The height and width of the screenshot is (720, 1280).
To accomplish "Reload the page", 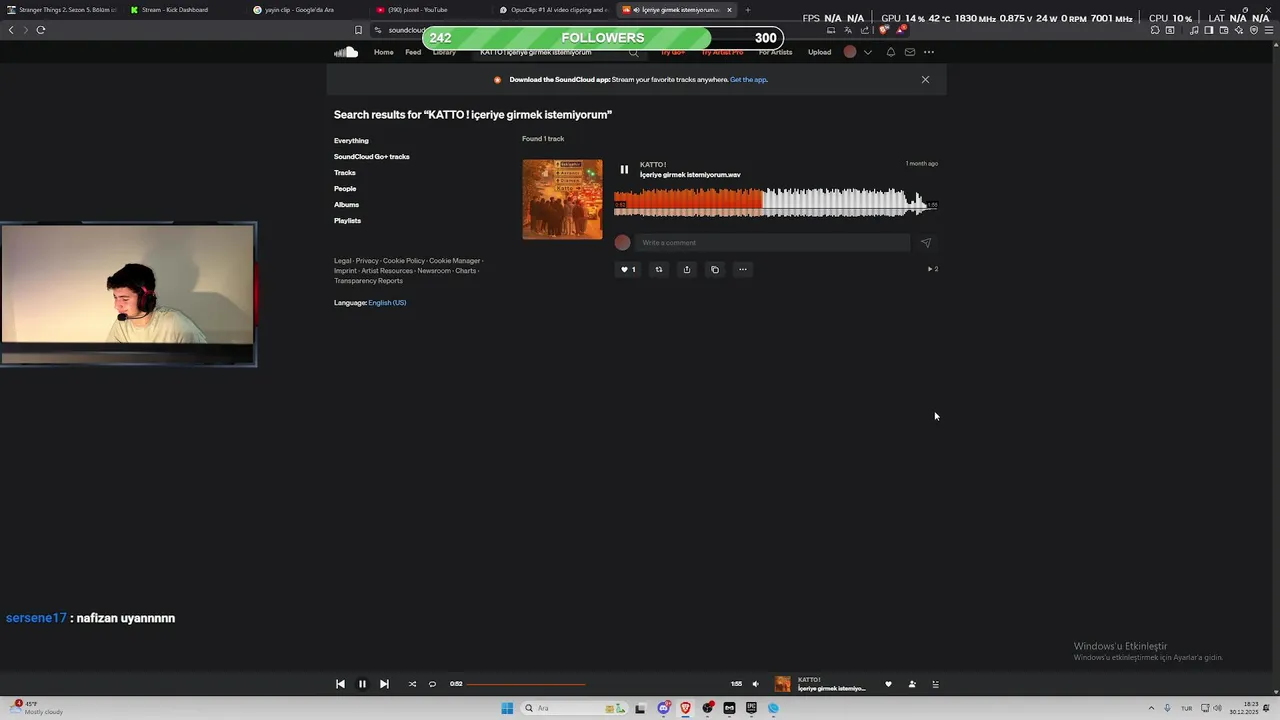I will point(41,30).
